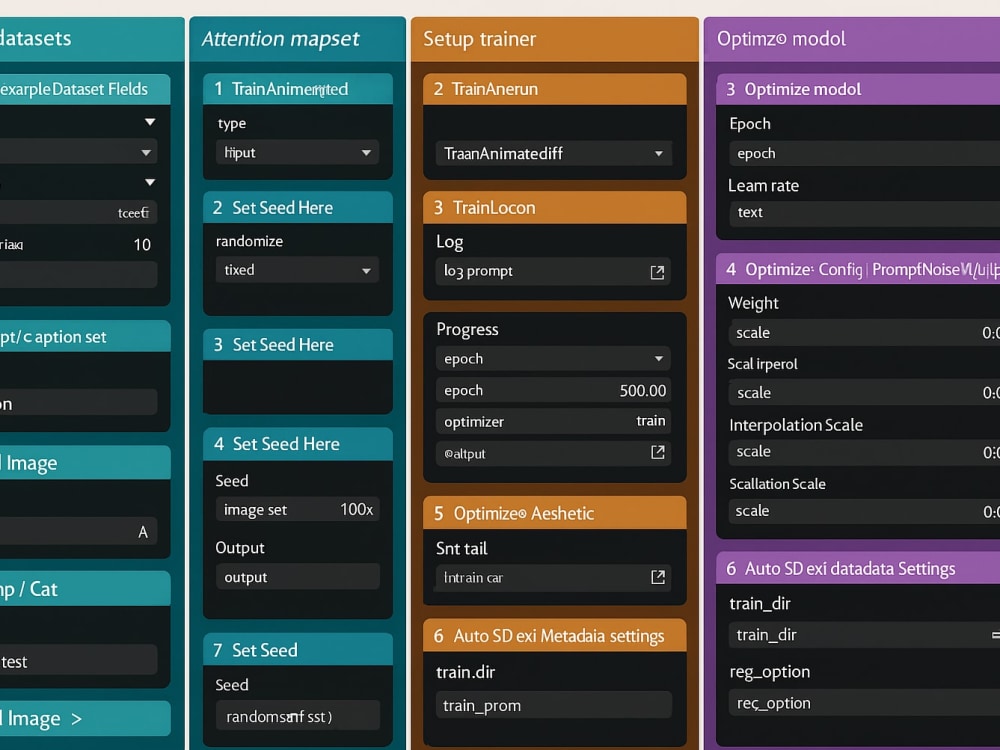
Task: Click the Snt tail label
Action: click(x=461, y=548)
